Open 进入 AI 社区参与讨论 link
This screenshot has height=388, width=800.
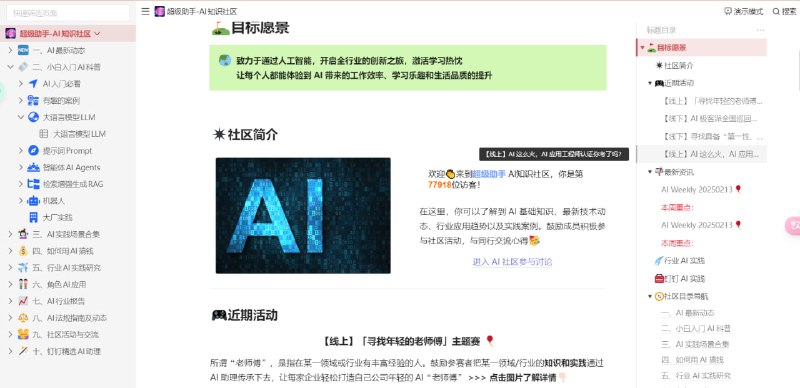click(x=512, y=261)
